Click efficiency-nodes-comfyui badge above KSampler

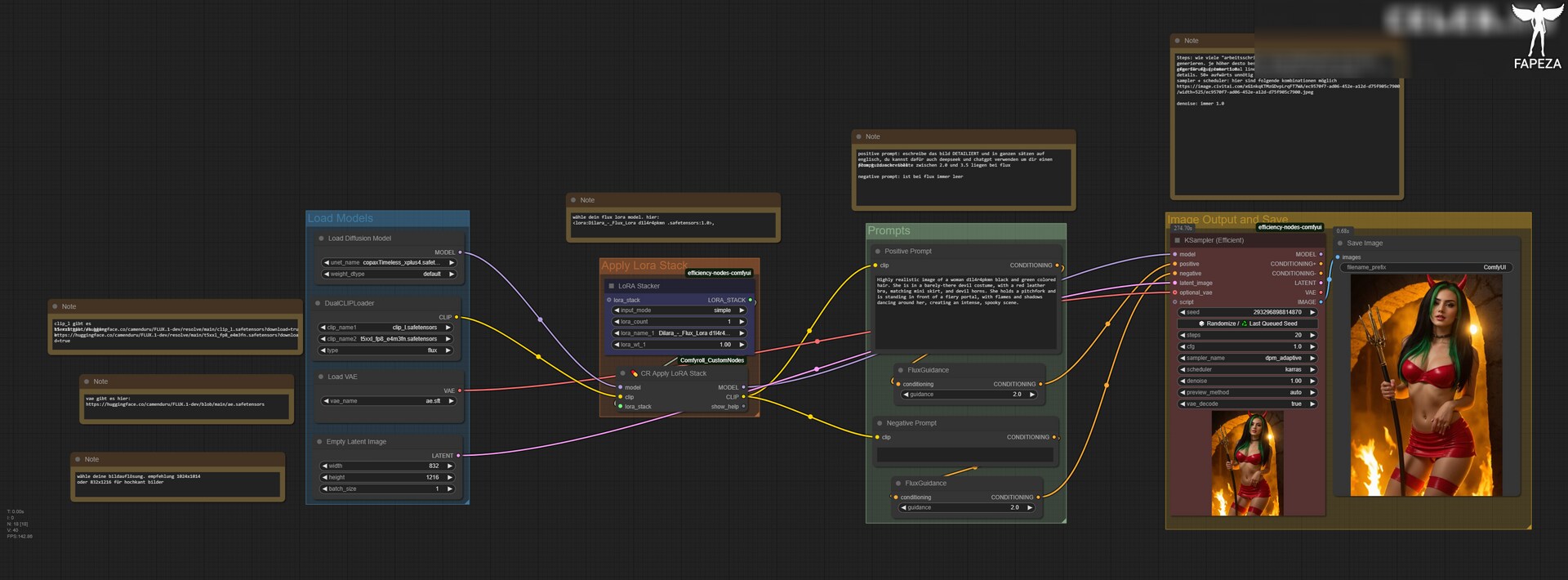tap(1290, 227)
